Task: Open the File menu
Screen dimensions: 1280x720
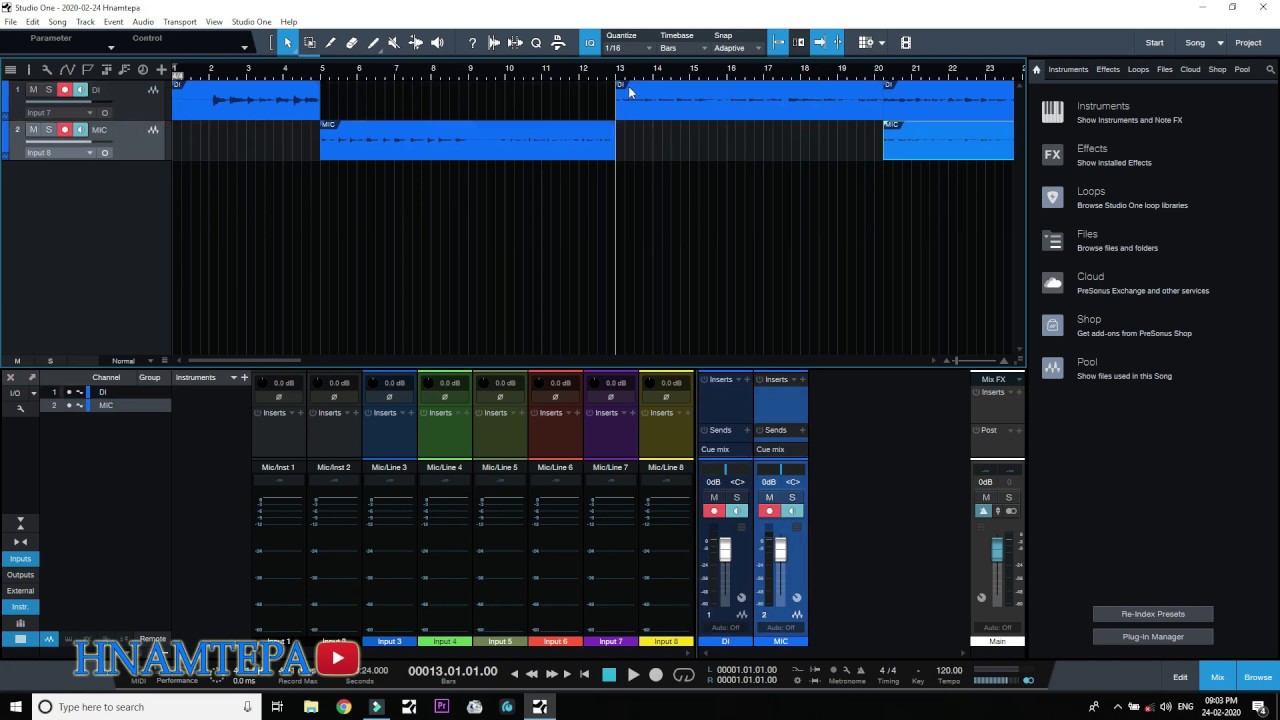Action: [10, 22]
